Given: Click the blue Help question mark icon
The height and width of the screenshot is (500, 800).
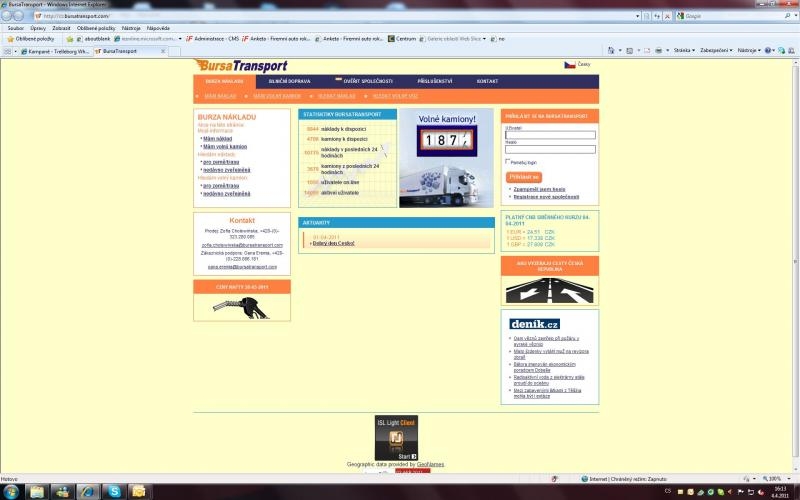Looking at the screenshot, I should [x=767, y=51].
